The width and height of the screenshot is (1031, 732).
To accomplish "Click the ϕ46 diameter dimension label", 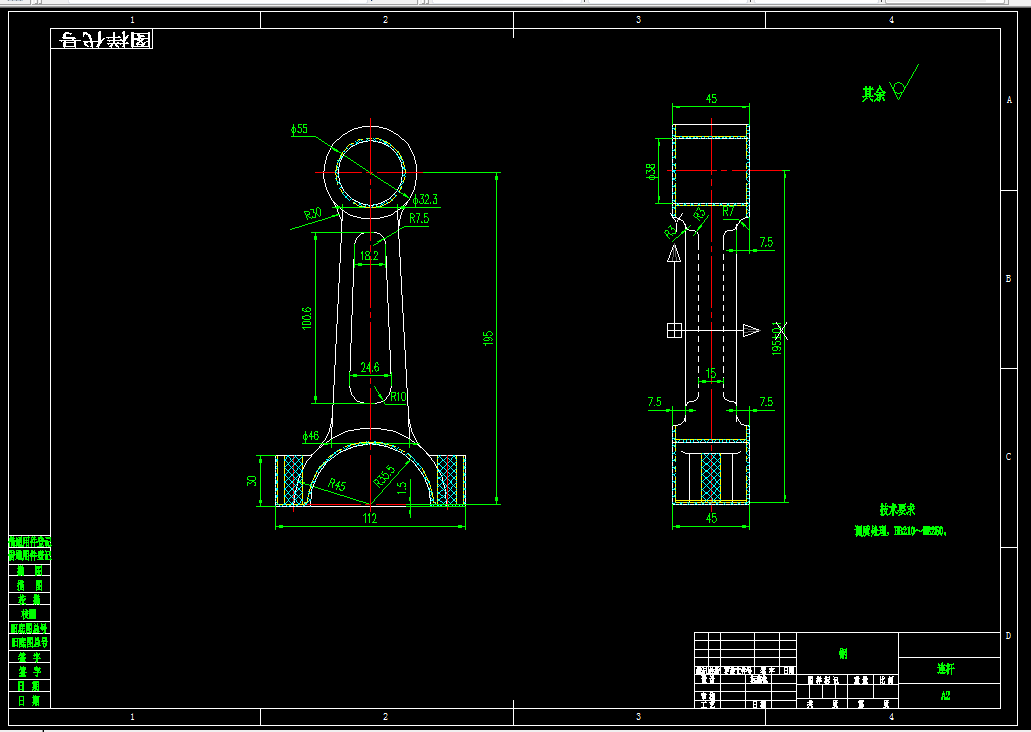I will coord(310,436).
